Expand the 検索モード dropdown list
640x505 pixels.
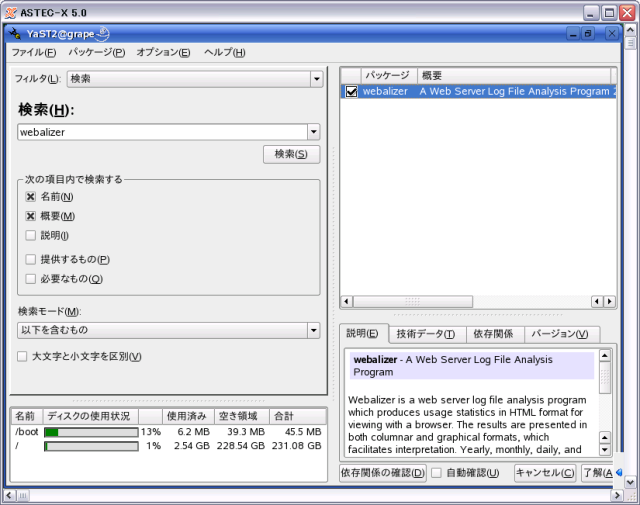pos(316,330)
